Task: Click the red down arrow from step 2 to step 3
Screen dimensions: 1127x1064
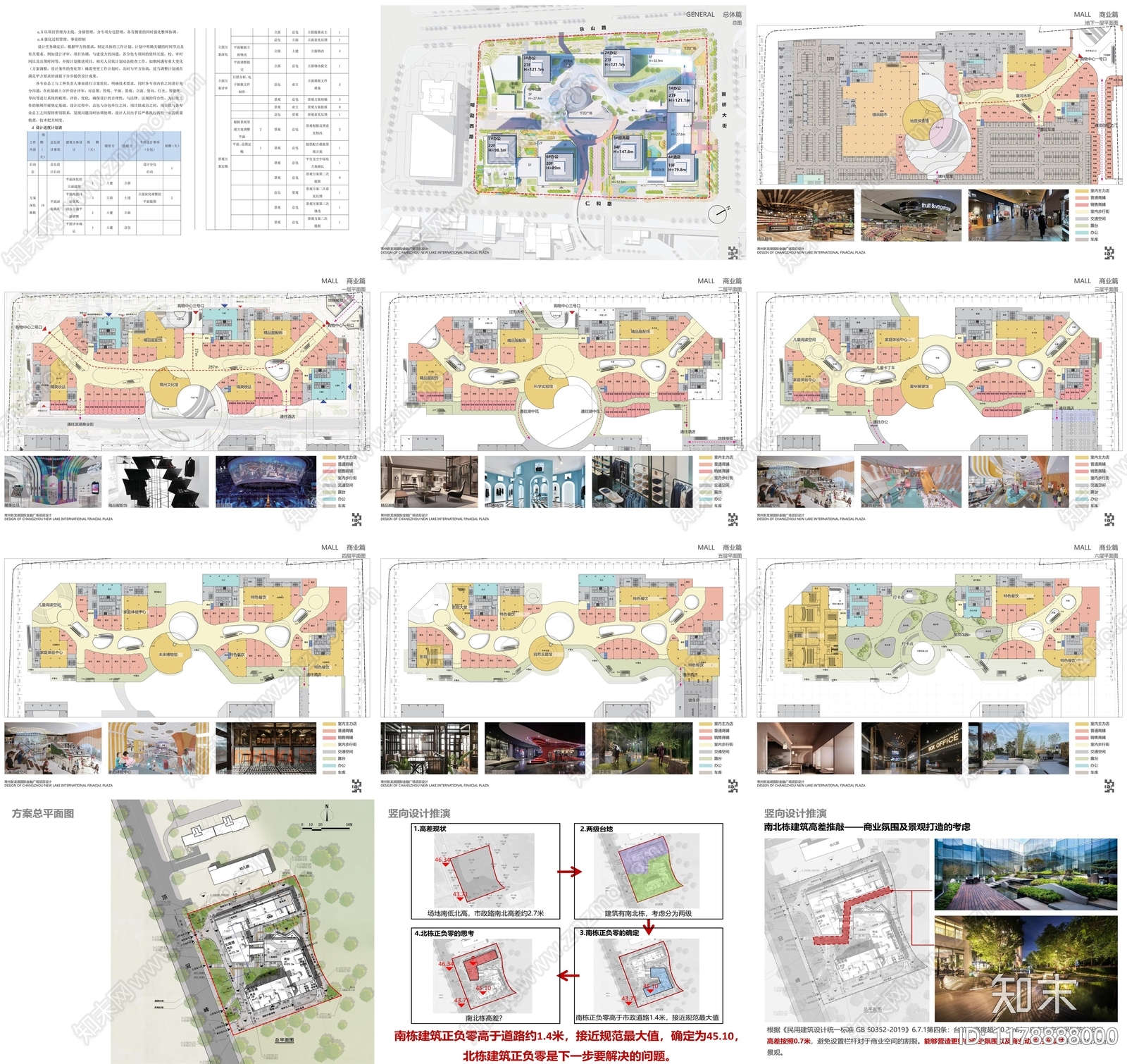Action: click(649, 927)
